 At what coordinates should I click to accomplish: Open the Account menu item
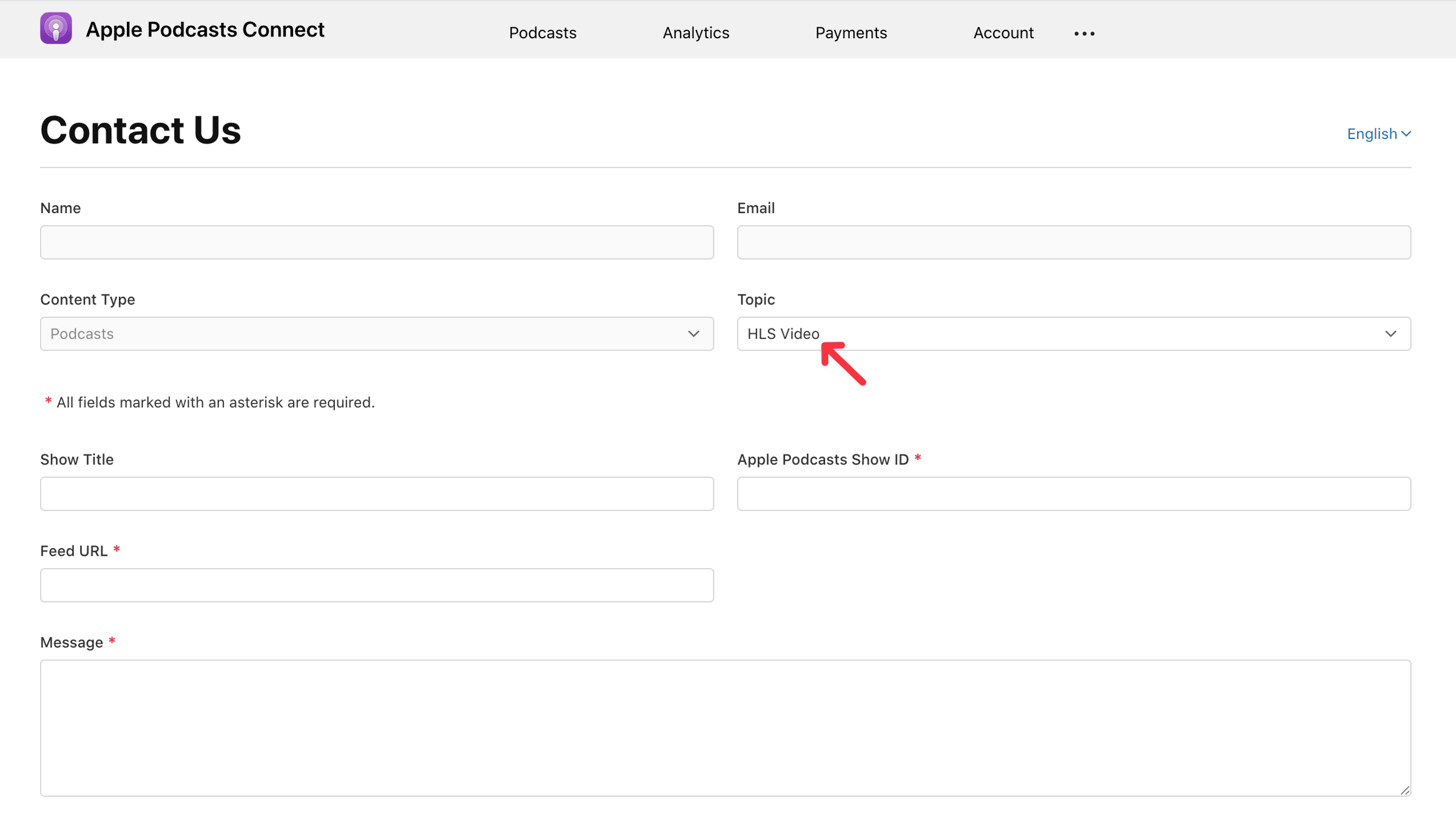tap(1003, 33)
